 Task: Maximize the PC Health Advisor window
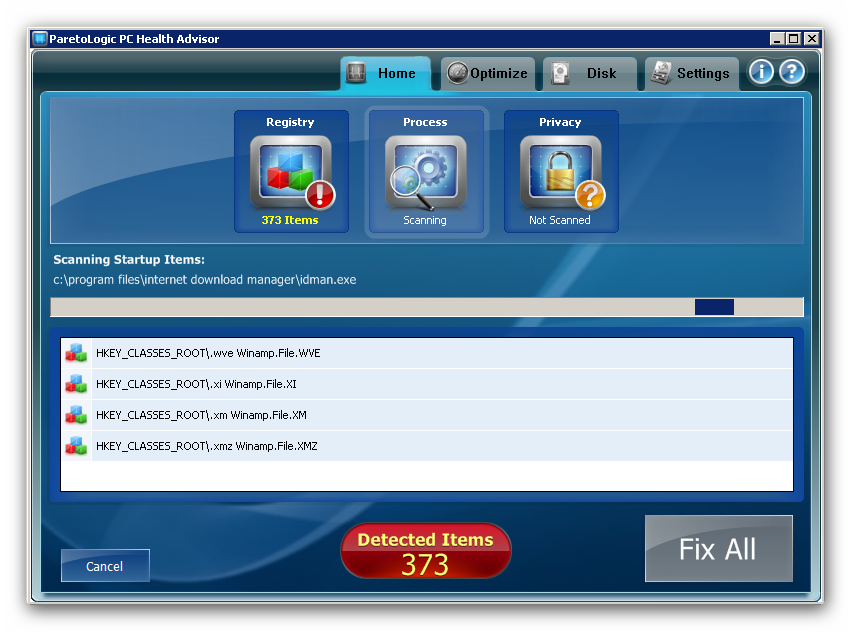(x=794, y=39)
